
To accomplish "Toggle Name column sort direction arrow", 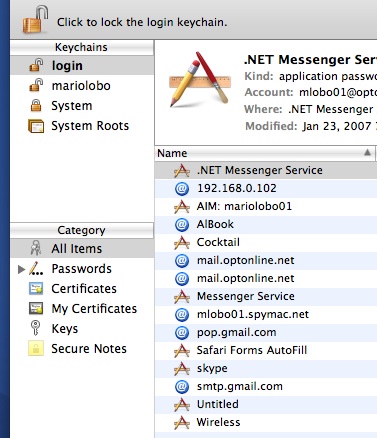I will pyautogui.click(x=367, y=153).
